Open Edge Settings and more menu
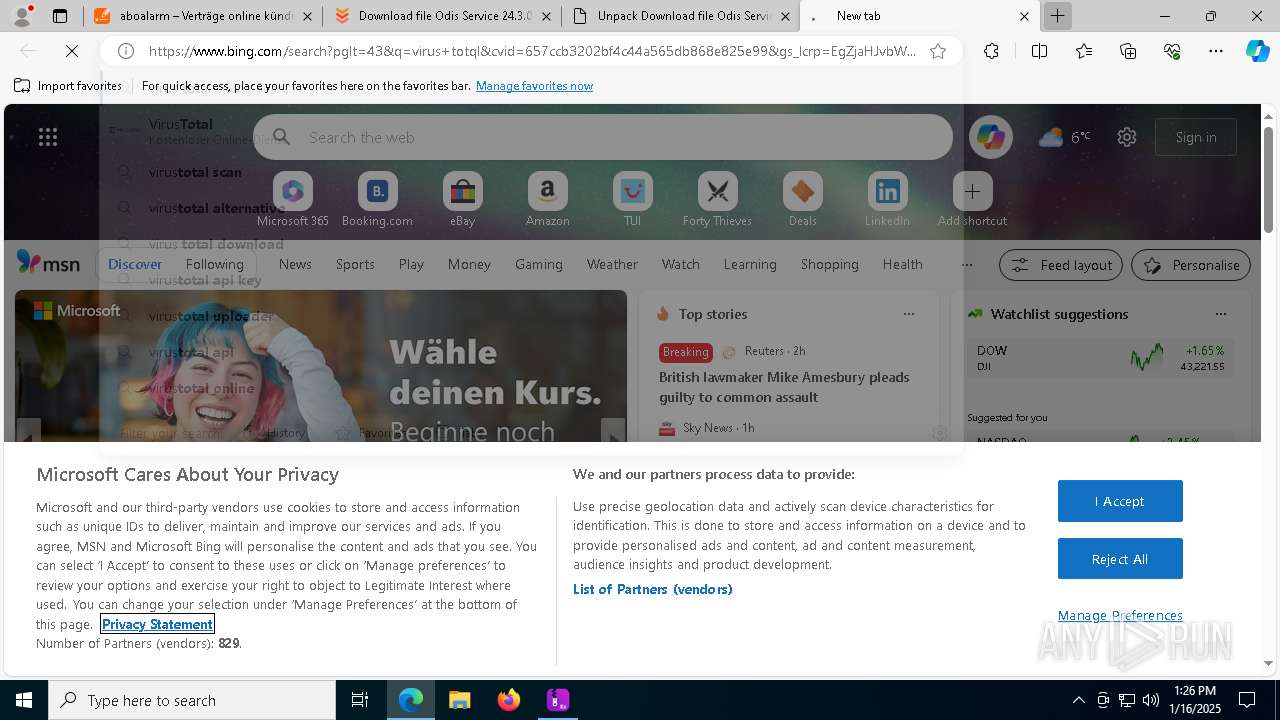 tap(1216, 51)
